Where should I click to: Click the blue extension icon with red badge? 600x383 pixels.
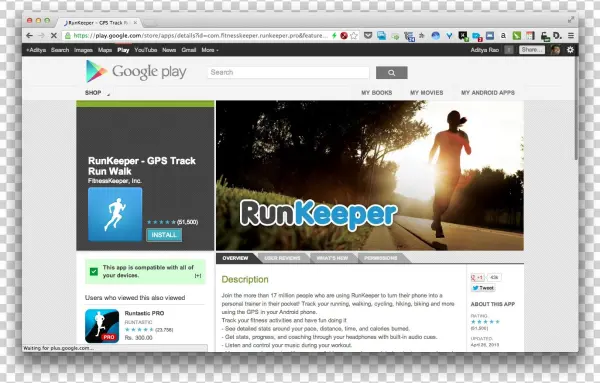click(x=477, y=36)
